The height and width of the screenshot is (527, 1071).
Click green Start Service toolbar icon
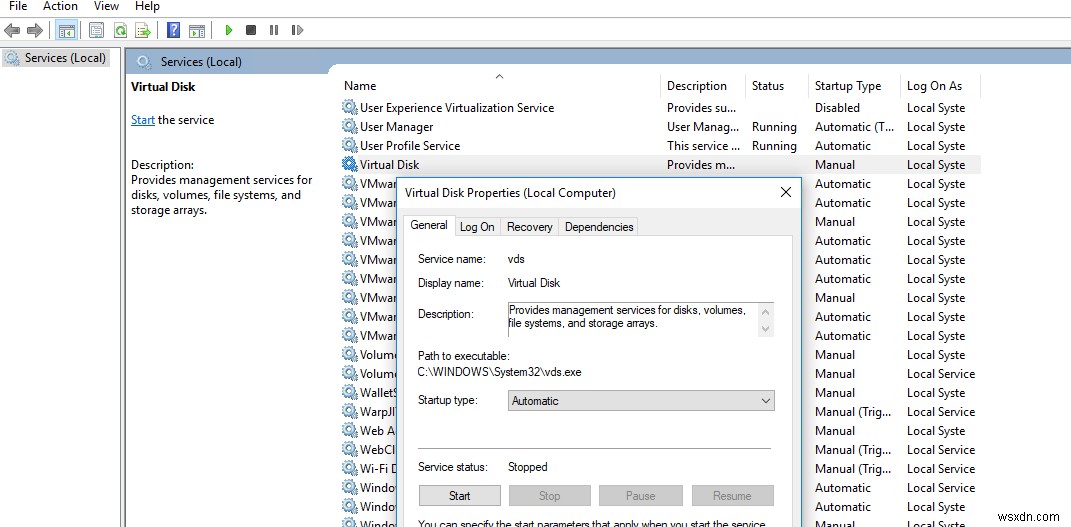pos(229,30)
